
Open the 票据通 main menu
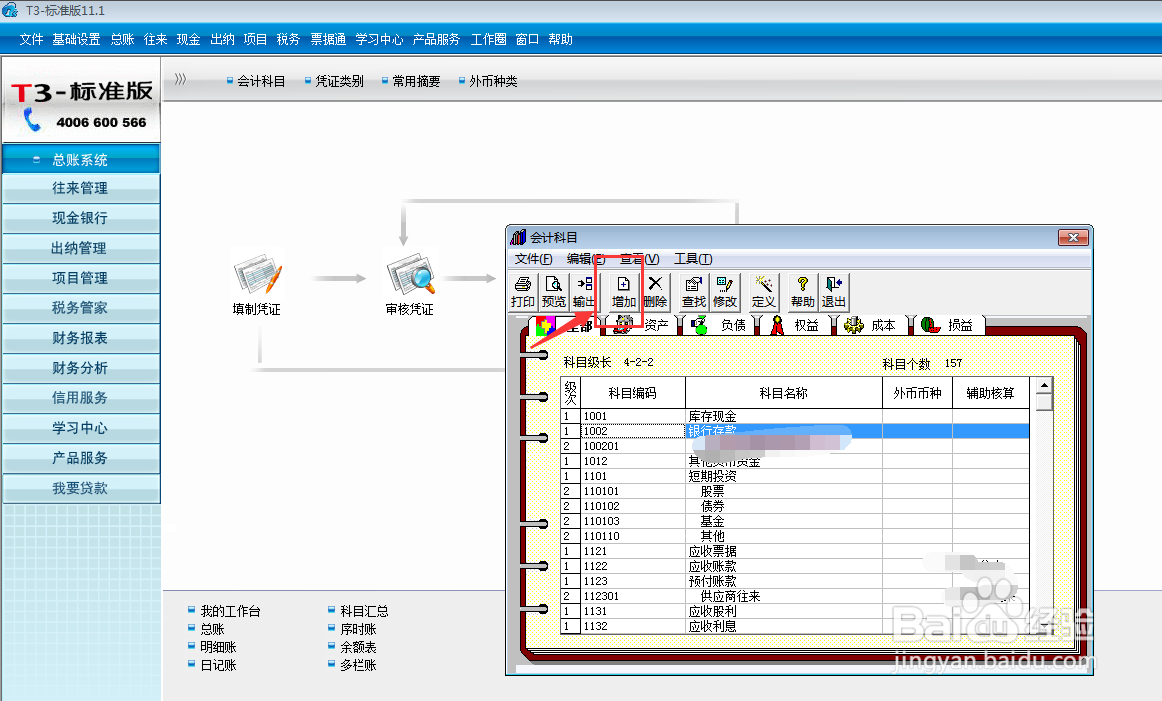pyautogui.click(x=328, y=39)
